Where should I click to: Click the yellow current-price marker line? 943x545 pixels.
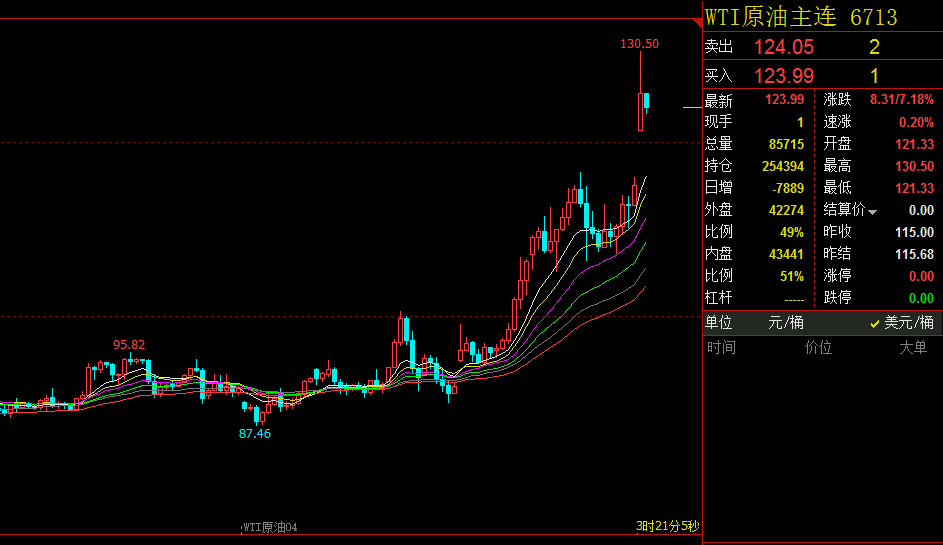pos(692,108)
